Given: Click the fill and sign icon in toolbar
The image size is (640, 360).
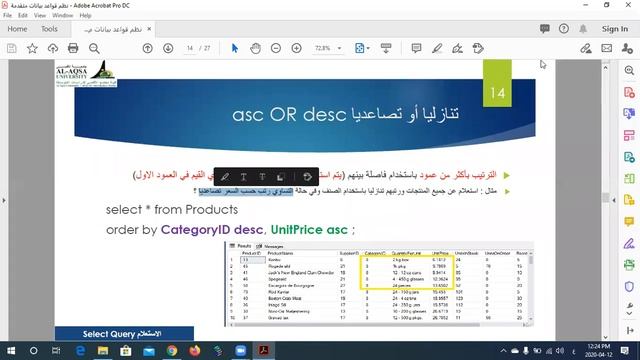Looking at the screenshot, I should pos(586,49).
